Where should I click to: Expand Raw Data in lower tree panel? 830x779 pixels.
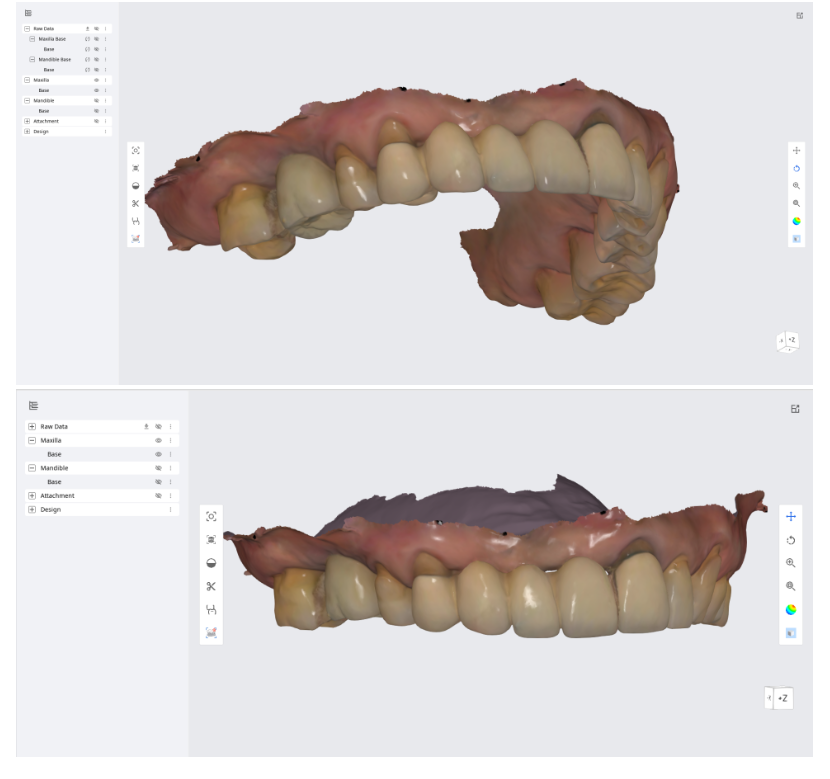[32, 426]
